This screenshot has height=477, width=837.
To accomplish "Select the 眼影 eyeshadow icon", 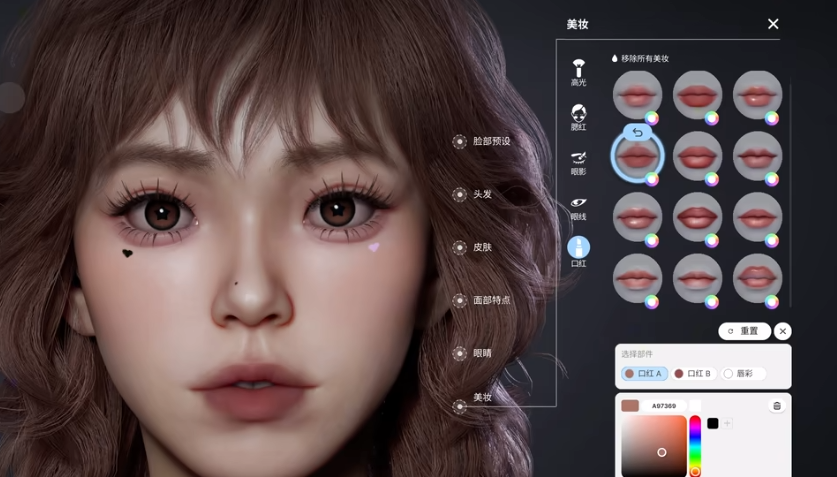I will [x=578, y=158].
